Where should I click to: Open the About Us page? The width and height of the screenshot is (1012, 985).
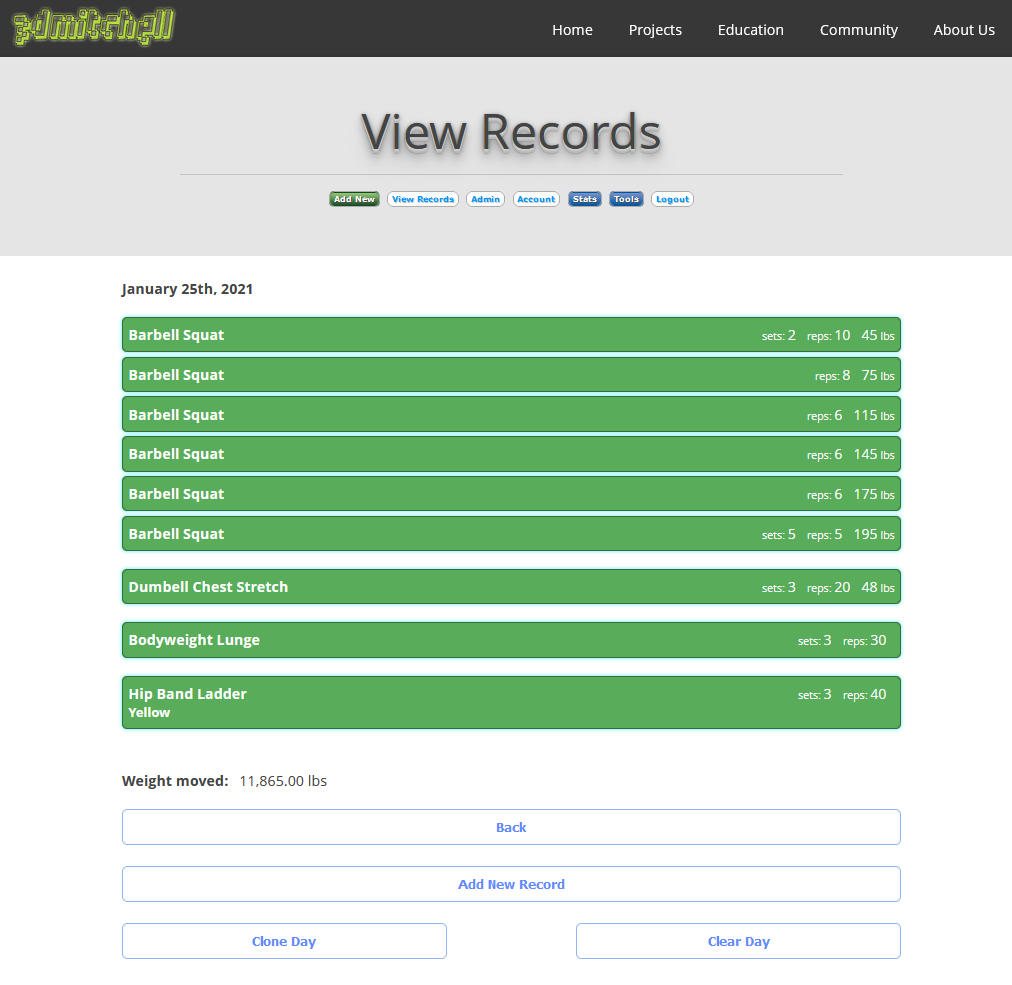tap(963, 30)
